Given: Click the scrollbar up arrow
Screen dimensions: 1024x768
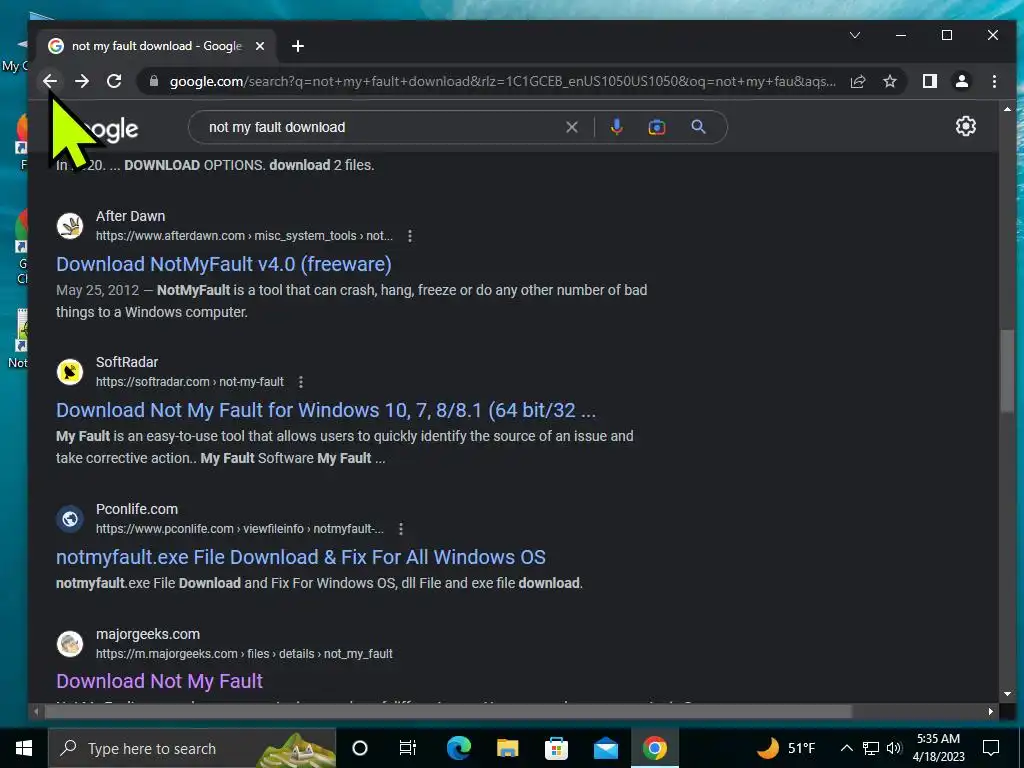Looking at the screenshot, I should (x=1007, y=109).
